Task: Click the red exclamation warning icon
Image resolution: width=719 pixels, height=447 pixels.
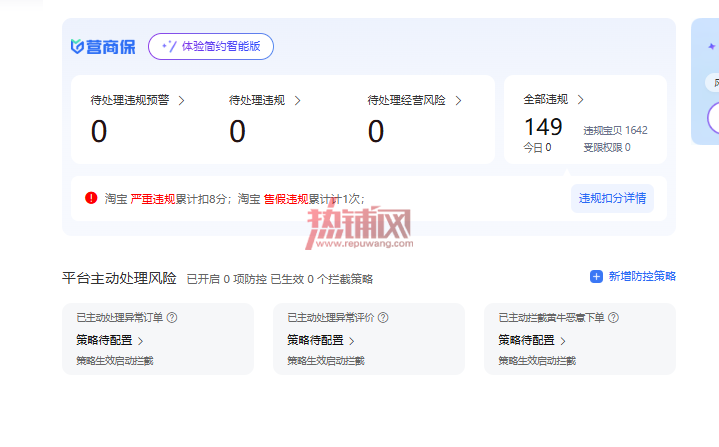Action: tap(91, 198)
